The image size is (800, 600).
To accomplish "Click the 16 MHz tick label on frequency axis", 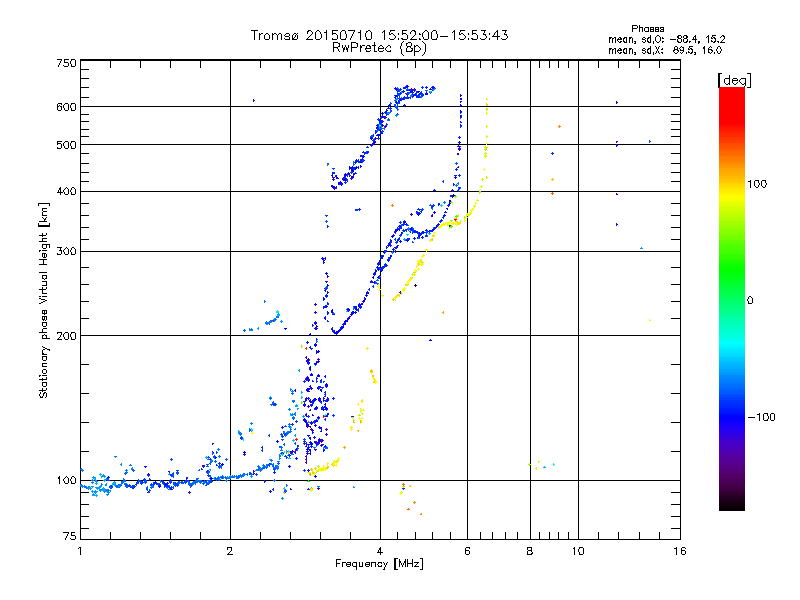I will (x=680, y=551).
